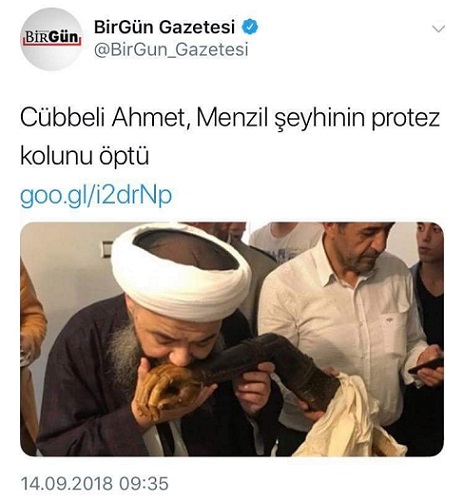Viewport: 464px width, 502px height.
Task: Click the wall light switch in photo
Action: [x=108, y=250]
